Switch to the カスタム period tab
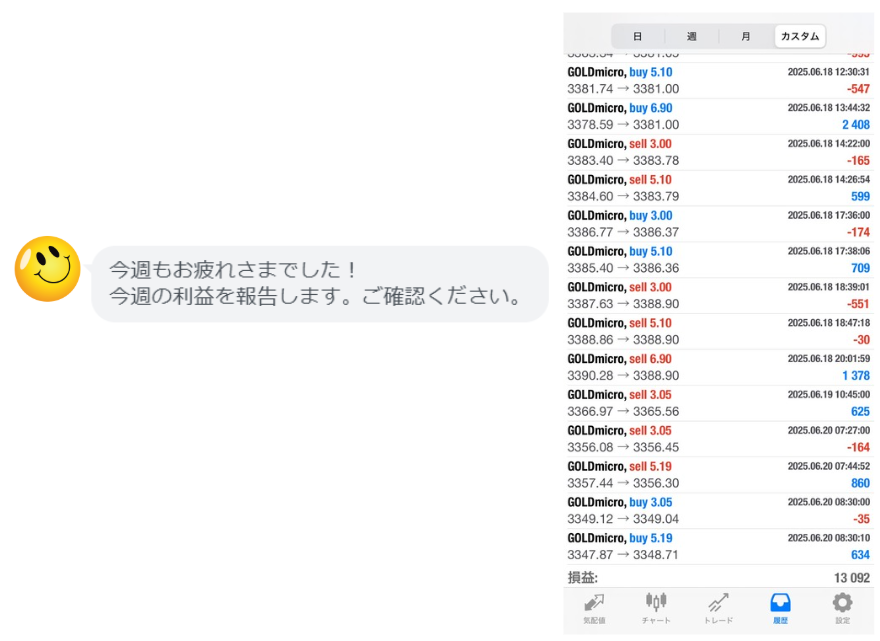Viewport: 880px width, 641px height. (799, 36)
